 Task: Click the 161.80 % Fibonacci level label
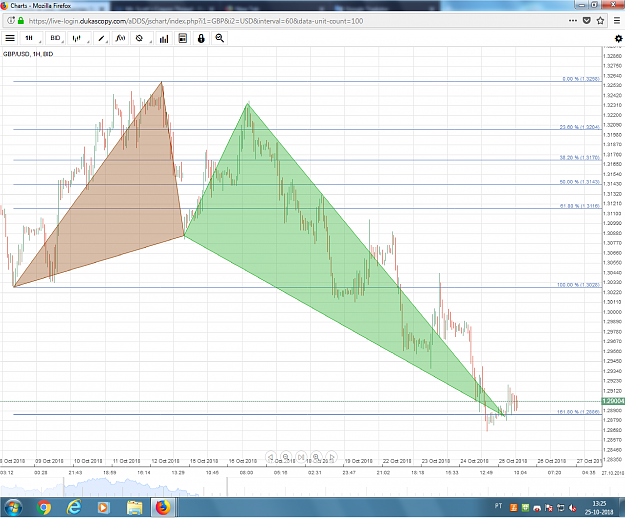[x=578, y=412]
